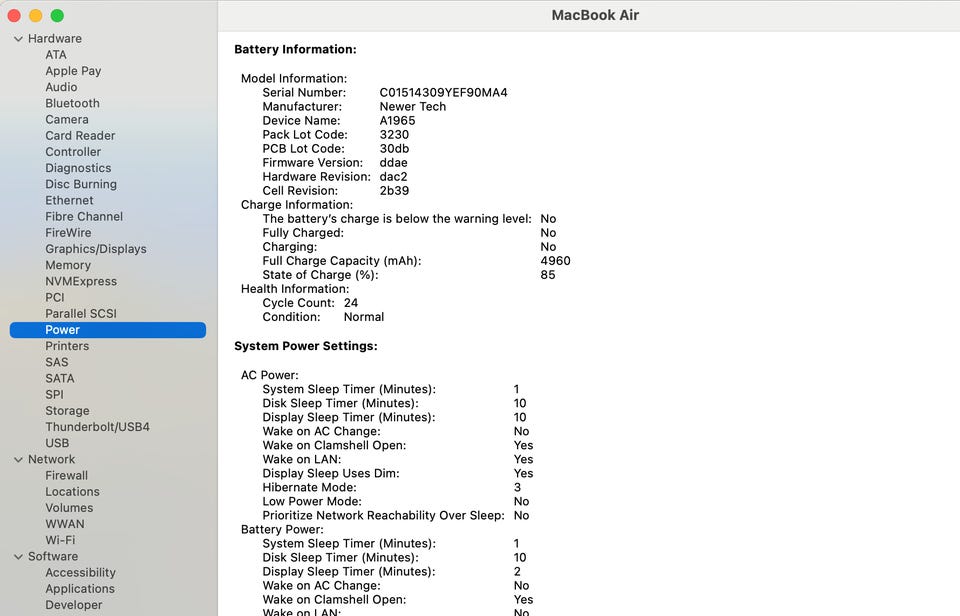Open the Memory entry

click(x=68, y=265)
